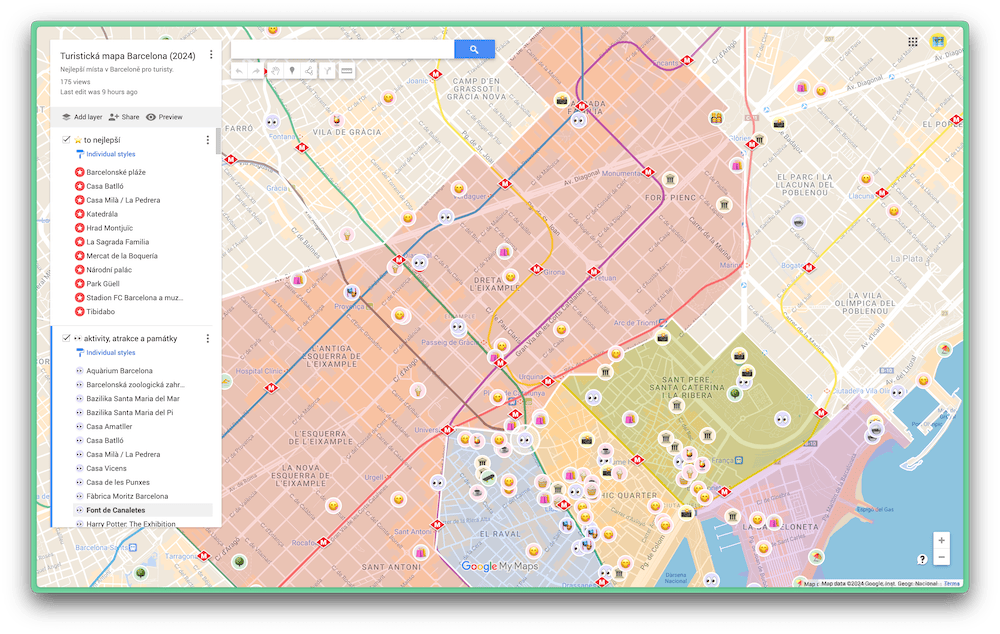1000x634 pixels.
Task: Click the Share button label
Action: coord(130,117)
